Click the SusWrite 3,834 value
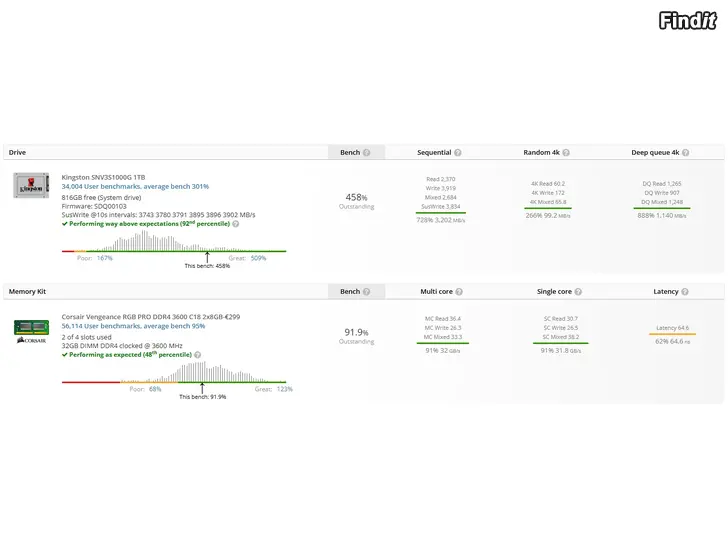 tap(441, 207)
